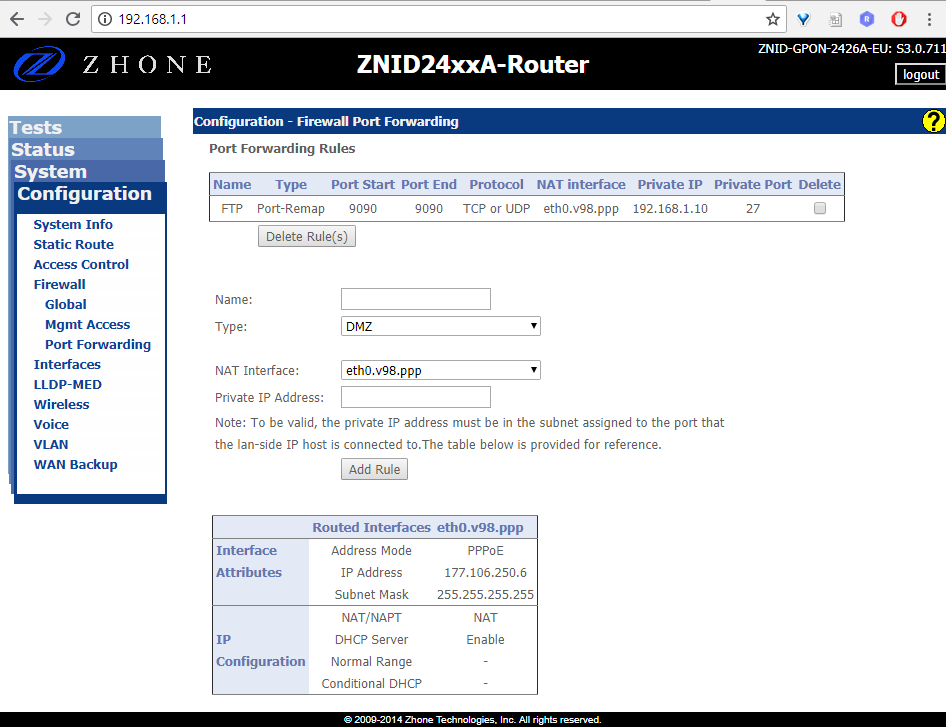Click the red Opera-style extension icon

(899, 19)
